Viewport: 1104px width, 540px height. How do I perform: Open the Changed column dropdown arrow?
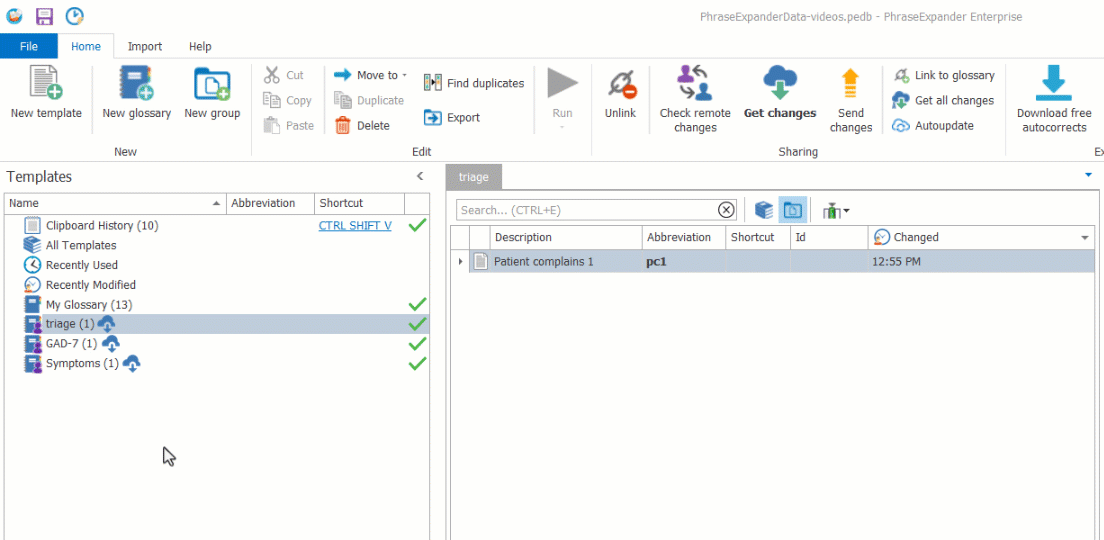[1085, 238]
